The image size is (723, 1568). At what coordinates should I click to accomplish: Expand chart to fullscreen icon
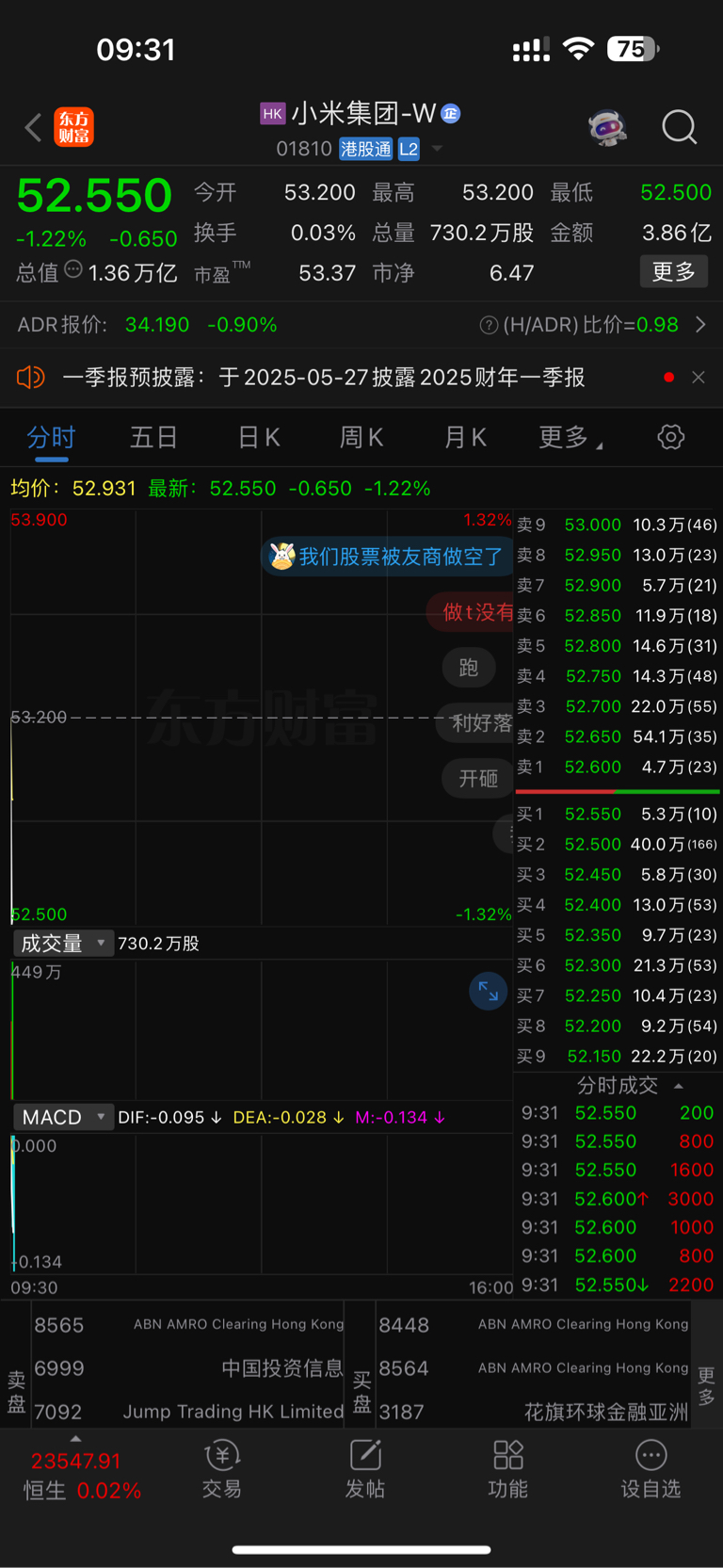click(x=488, y=991)
